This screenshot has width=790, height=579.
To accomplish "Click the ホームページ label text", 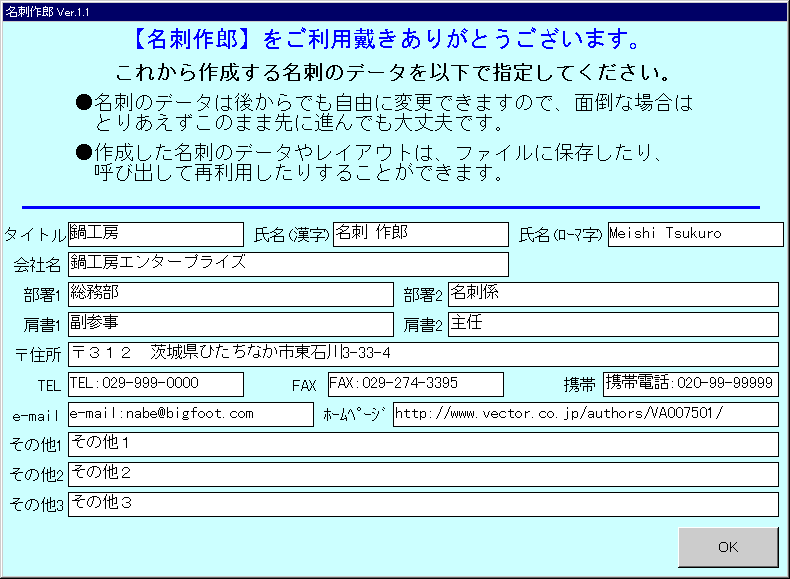I will click(354, 414).
